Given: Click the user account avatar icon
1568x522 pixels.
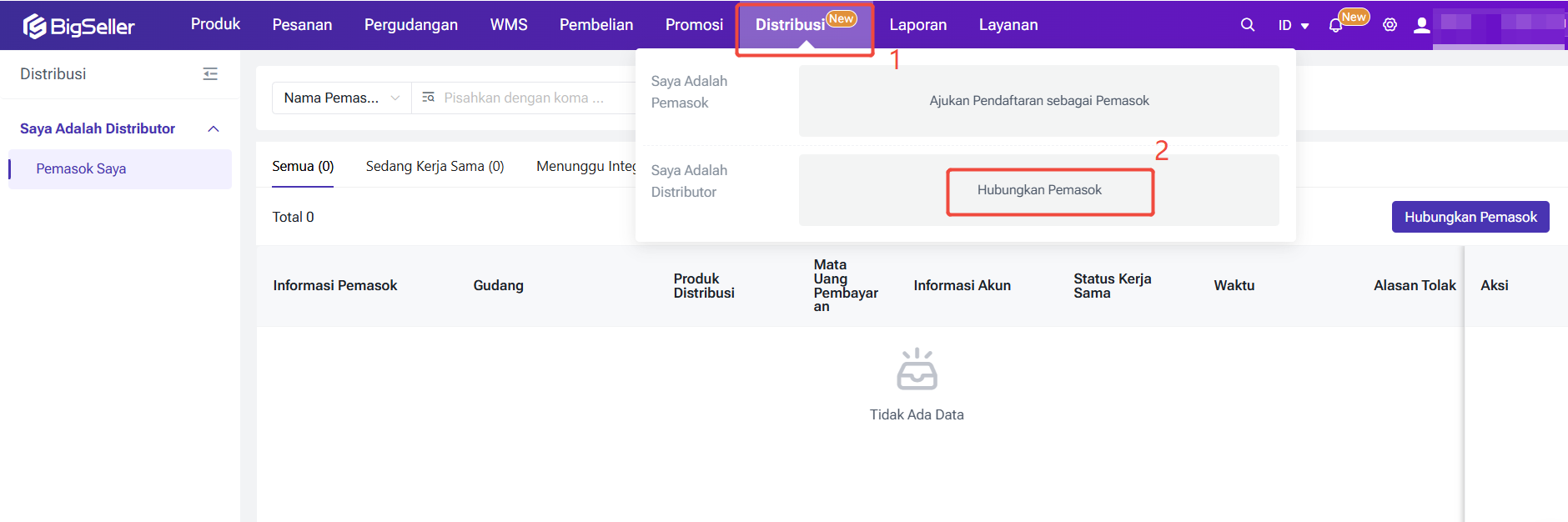Looking at the screenshot, I should [x=1421, y=25].
